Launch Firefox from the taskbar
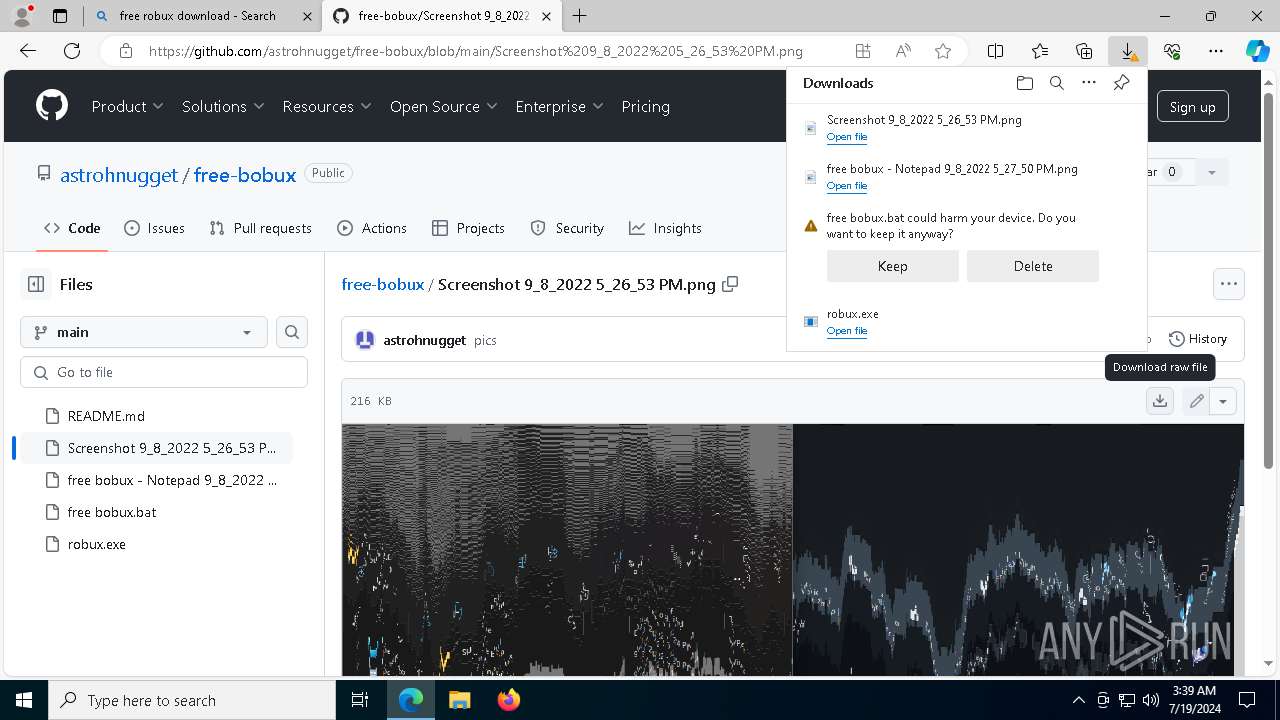 tap(508, 700)
